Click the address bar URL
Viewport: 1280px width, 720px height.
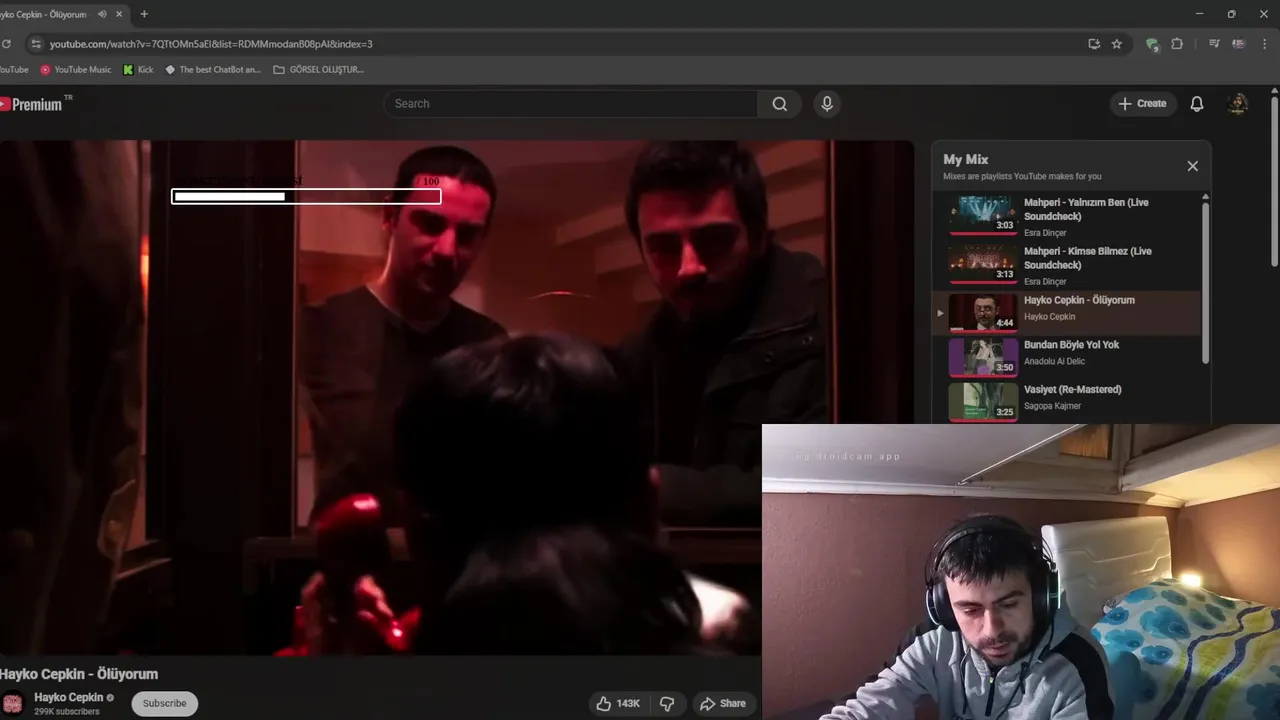point(211,44)
